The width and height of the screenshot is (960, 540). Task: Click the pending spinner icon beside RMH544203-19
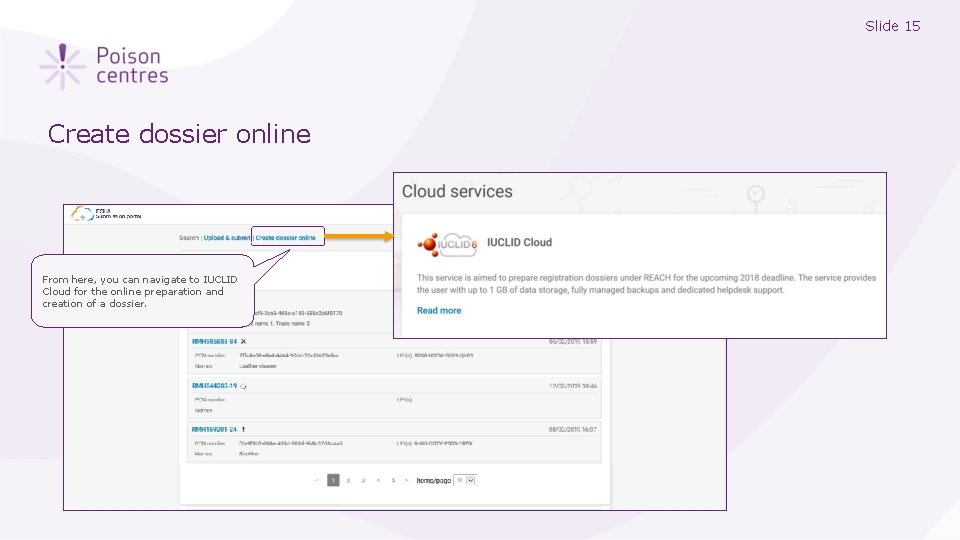tap(243, 386)
